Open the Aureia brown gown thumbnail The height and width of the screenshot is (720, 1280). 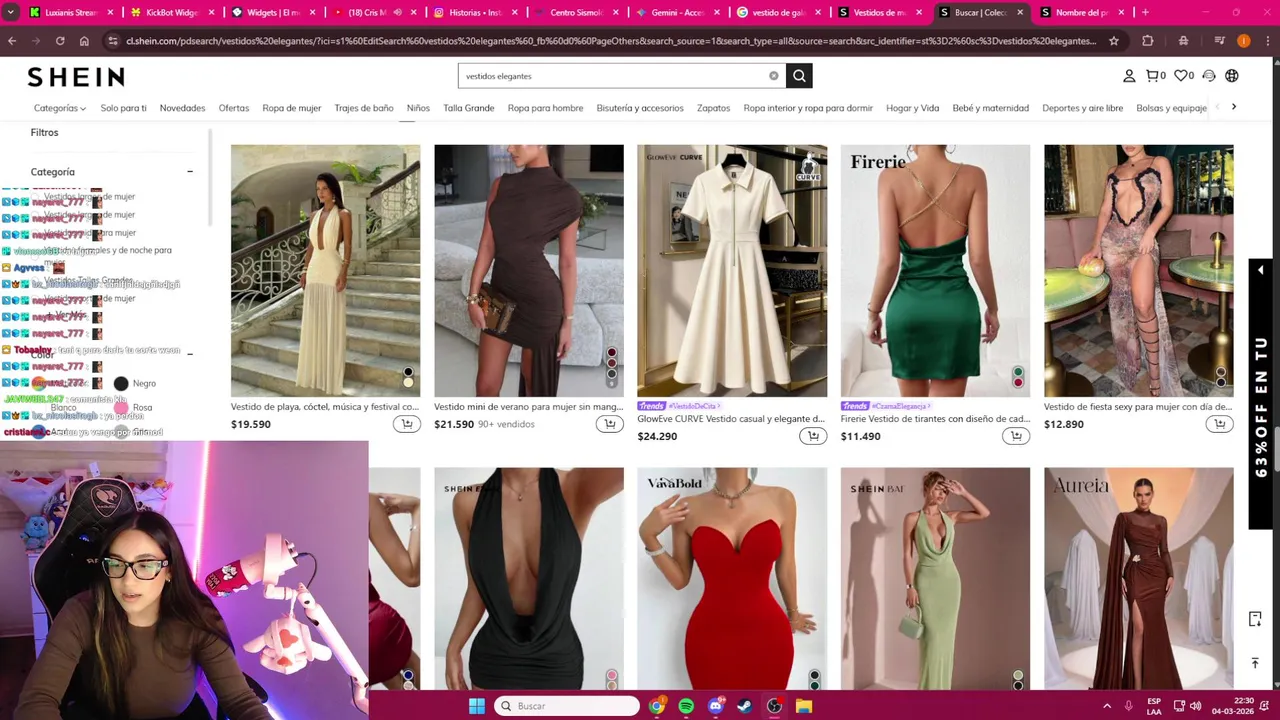point(1139,578)
